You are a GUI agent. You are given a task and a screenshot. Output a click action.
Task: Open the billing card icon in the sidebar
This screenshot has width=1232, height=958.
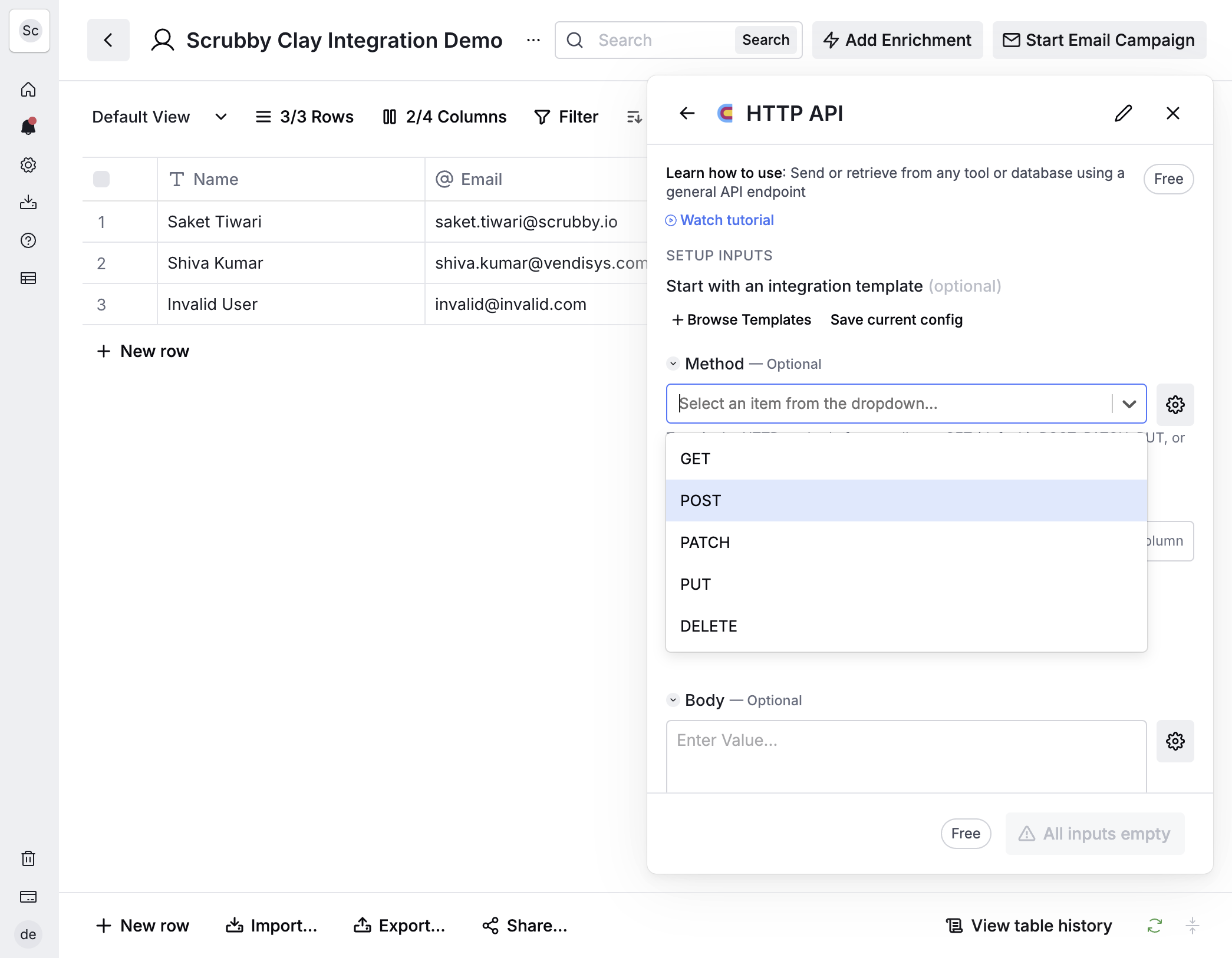(x=28, y=897)
